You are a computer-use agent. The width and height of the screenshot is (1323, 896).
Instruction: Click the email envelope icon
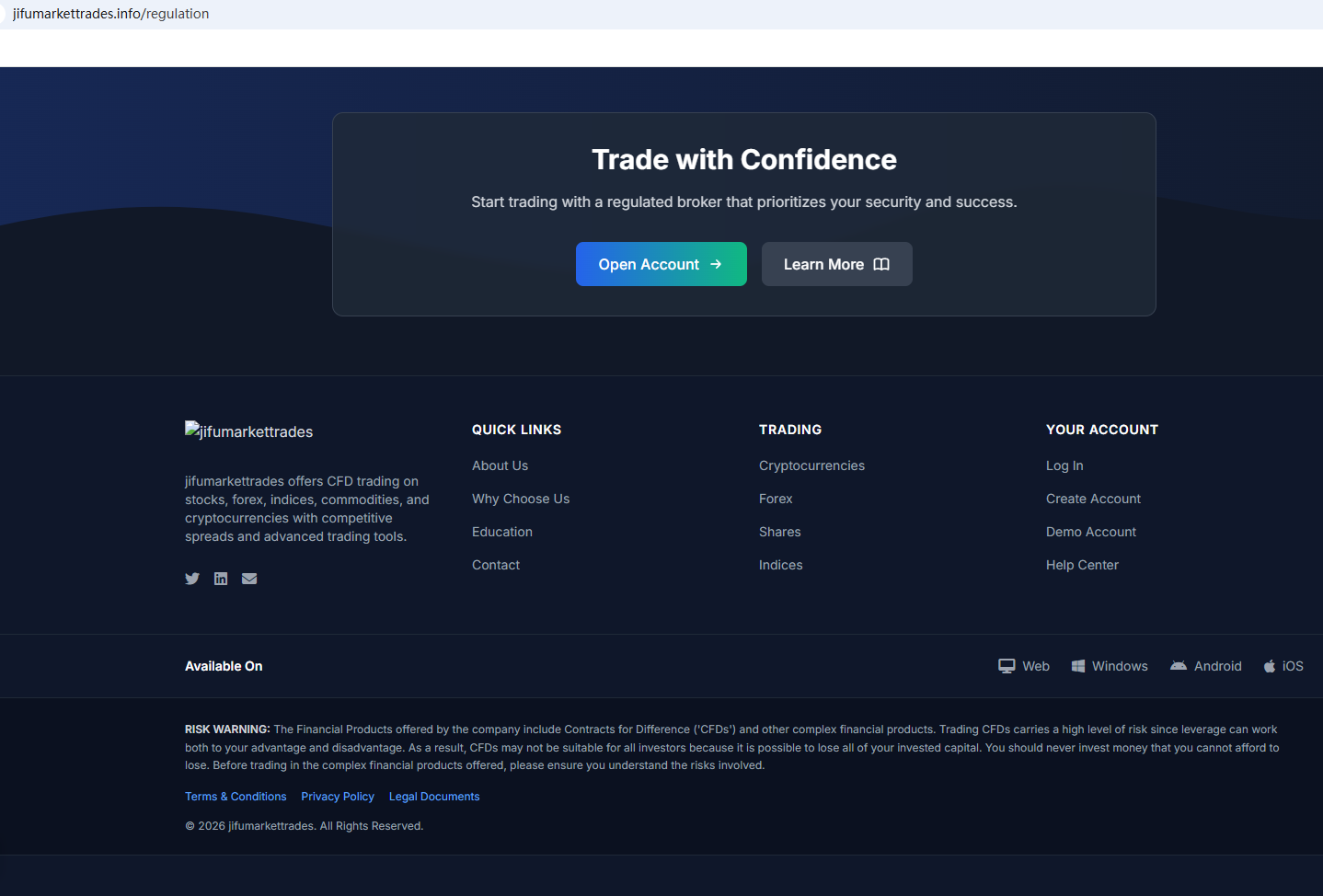(x=249, y=579)
